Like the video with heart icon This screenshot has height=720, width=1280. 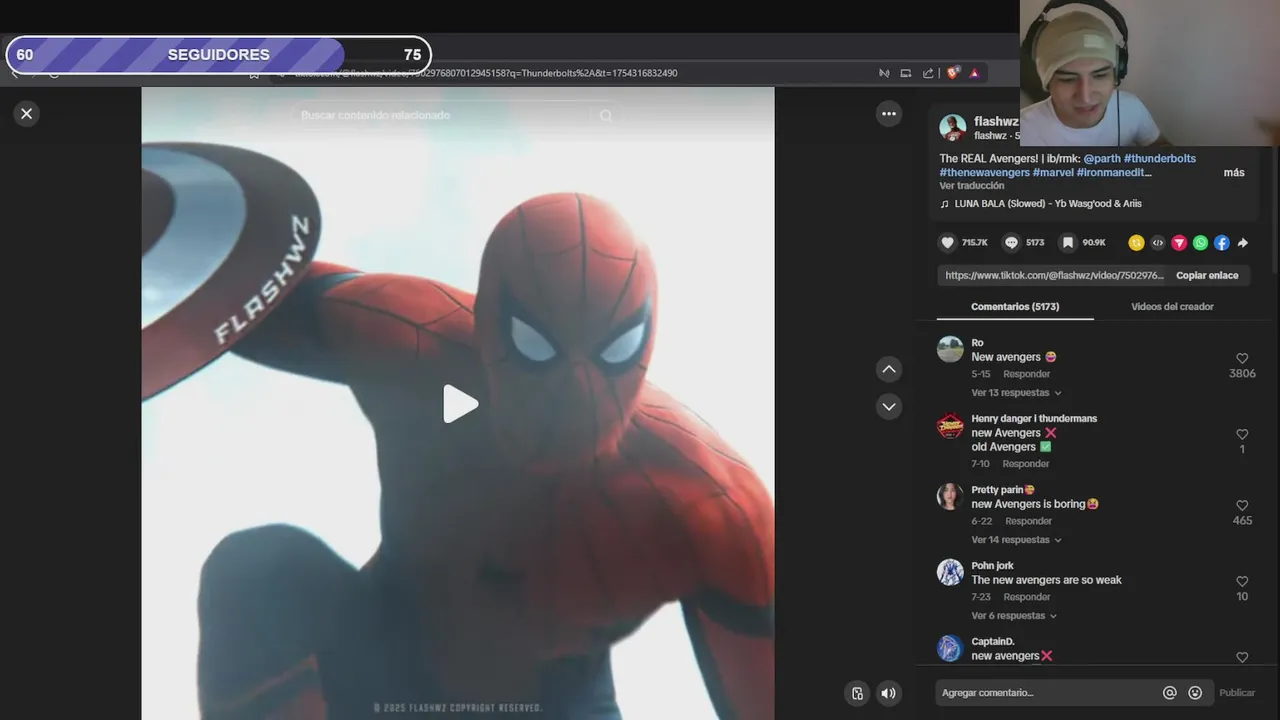[x=948, y=243]
